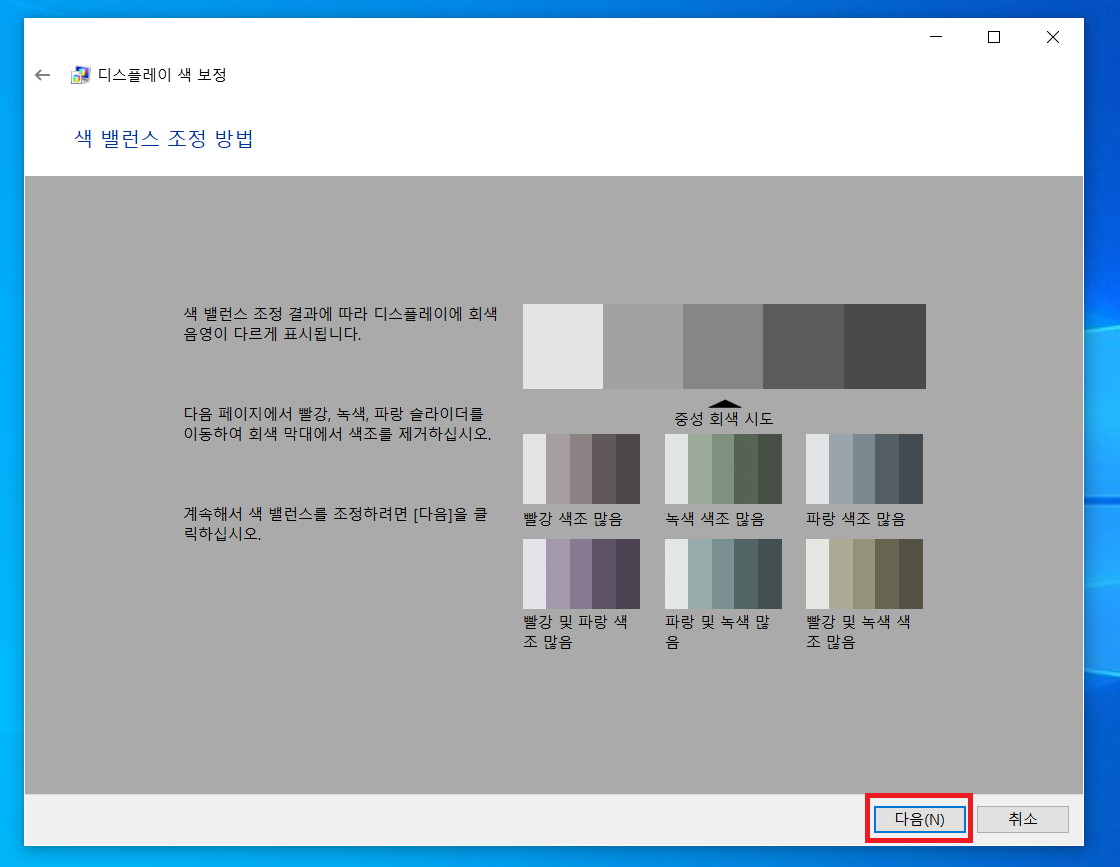The image size is (1120, 867).
Task: Click the paragraph about 회색 음영 display
Action: (x=341, y=324)
